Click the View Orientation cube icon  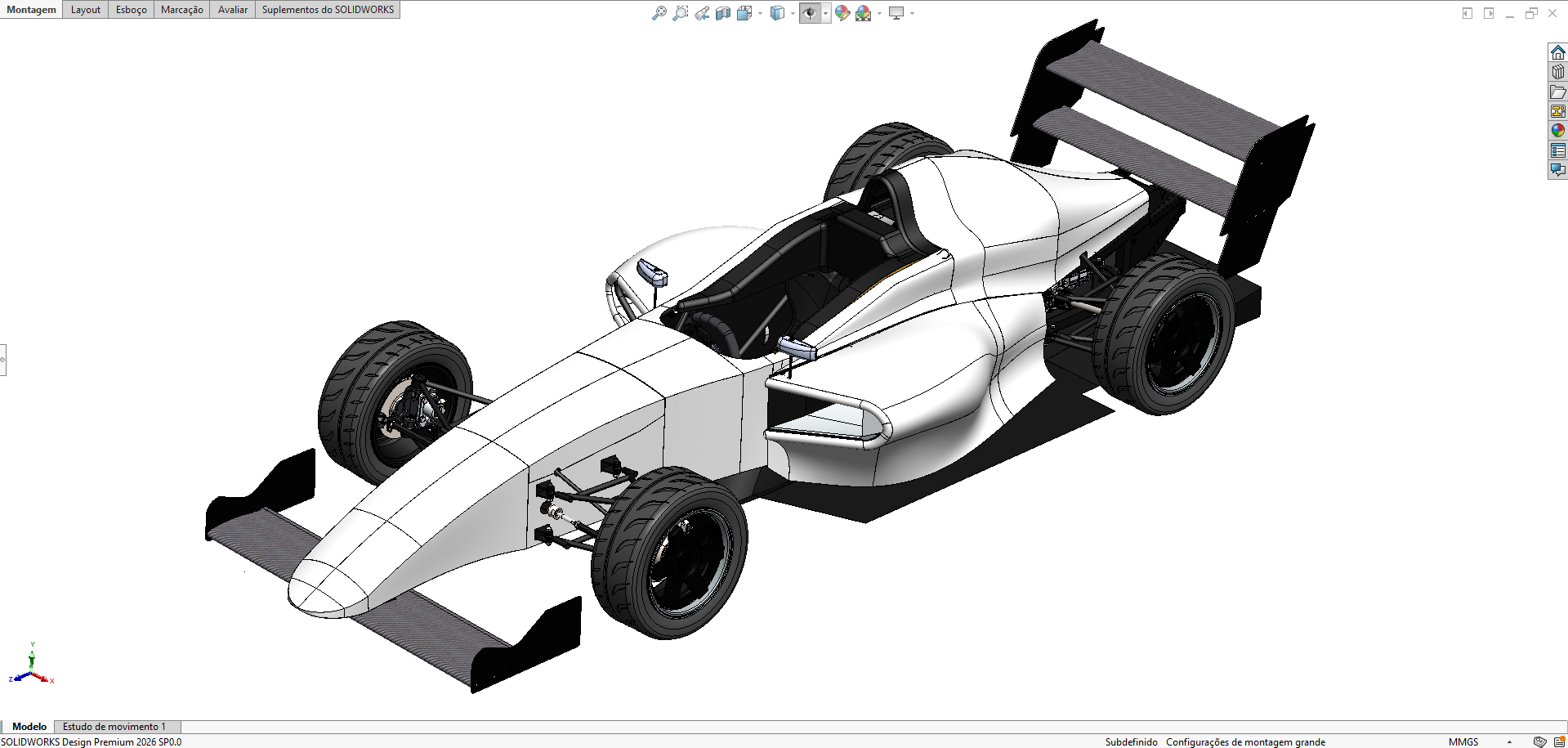coord(744,13)
